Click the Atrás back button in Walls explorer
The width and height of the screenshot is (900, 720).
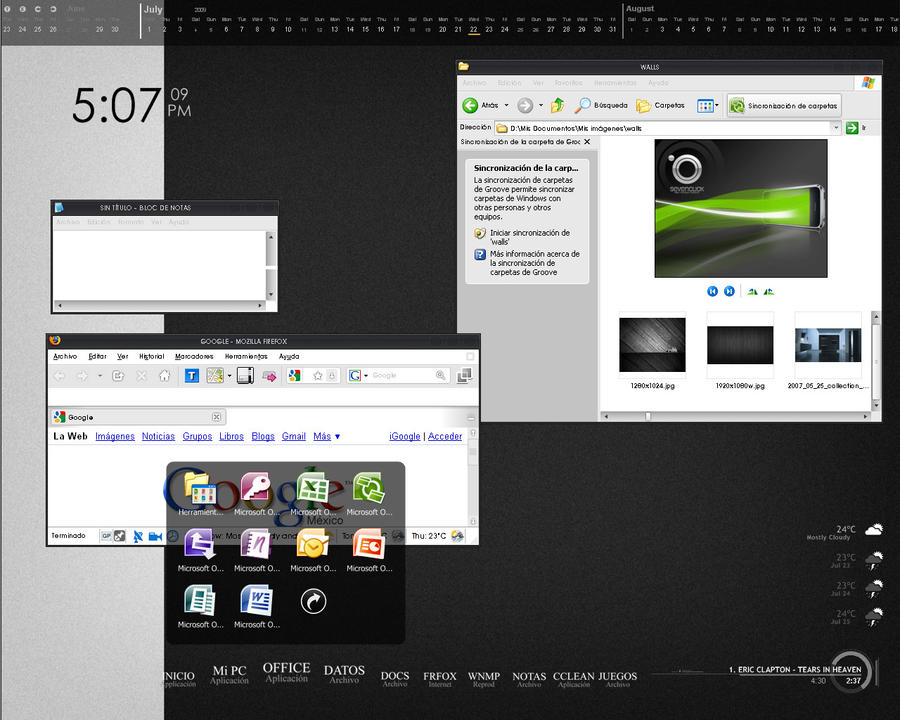481,105
